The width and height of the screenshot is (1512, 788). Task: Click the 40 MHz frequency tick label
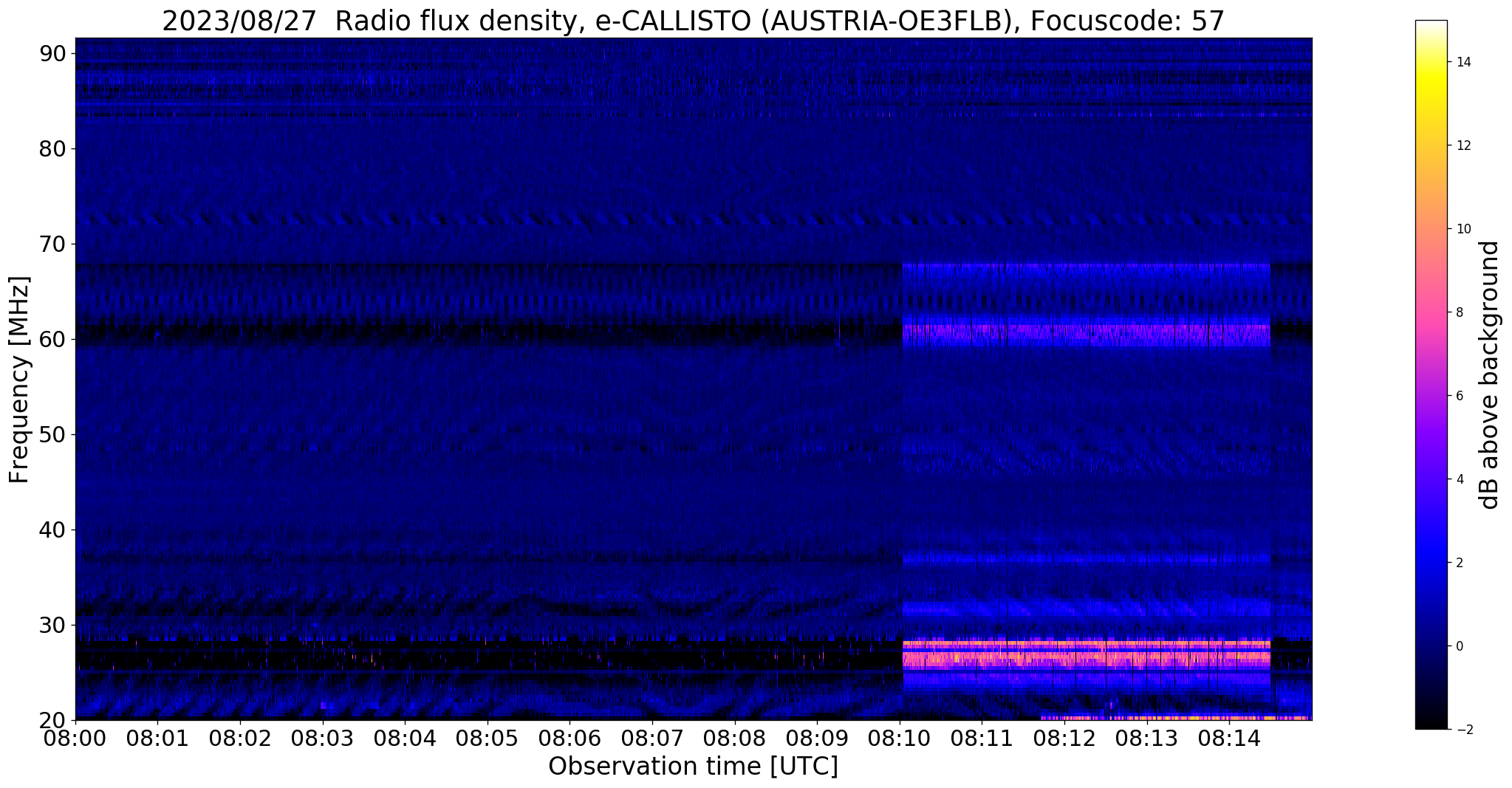pyautogui.click(x=53, y=530)
